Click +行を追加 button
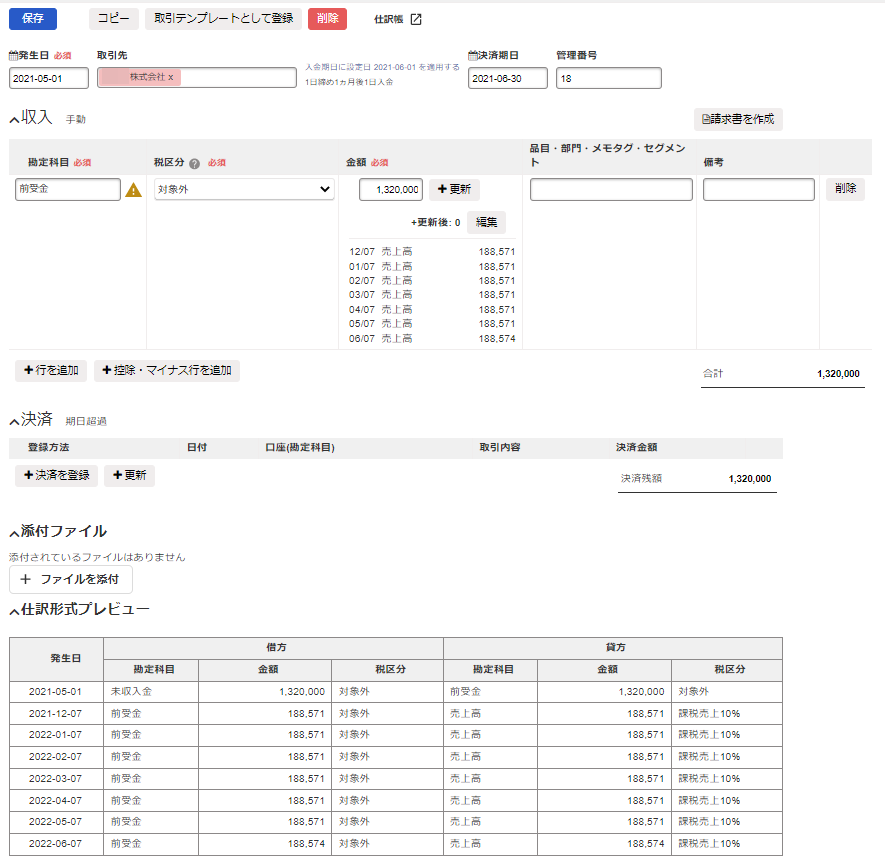The width and height of the screenshot is (885, 861). (51, 370)
